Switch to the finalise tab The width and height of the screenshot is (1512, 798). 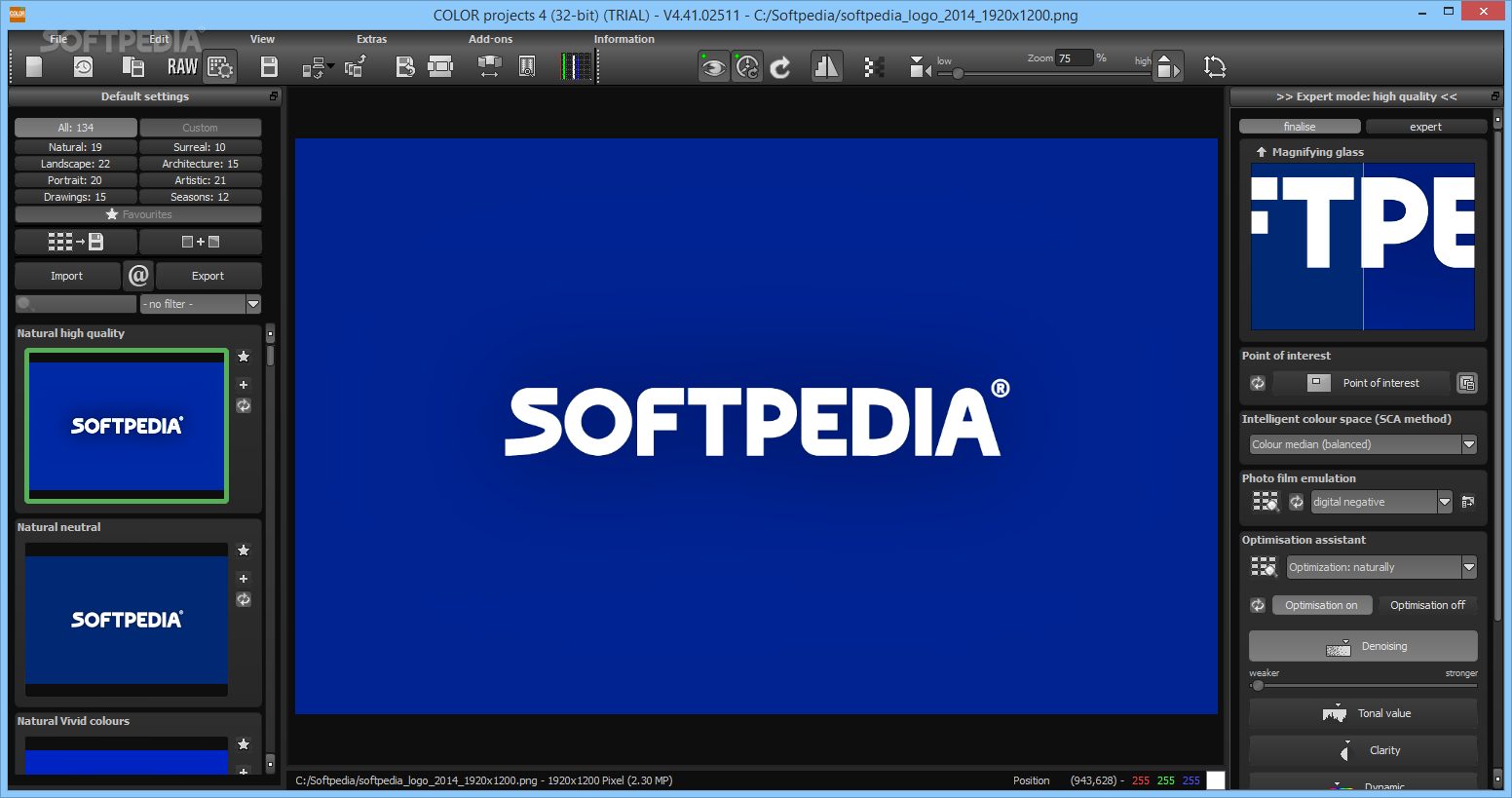(x=1300, y=127)
